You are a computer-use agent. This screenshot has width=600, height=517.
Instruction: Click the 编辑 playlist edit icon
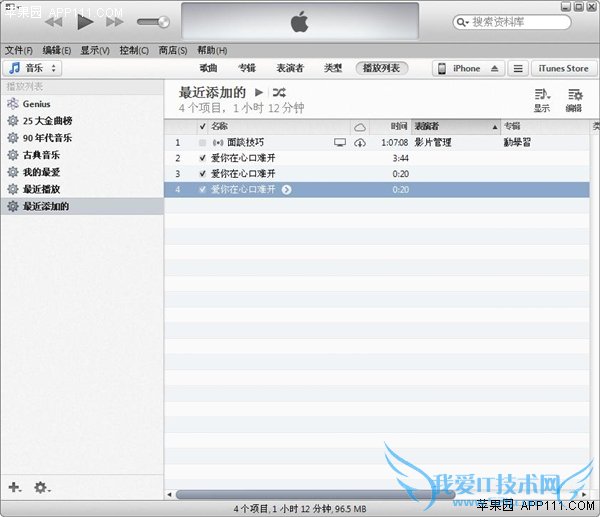point(574,100)
